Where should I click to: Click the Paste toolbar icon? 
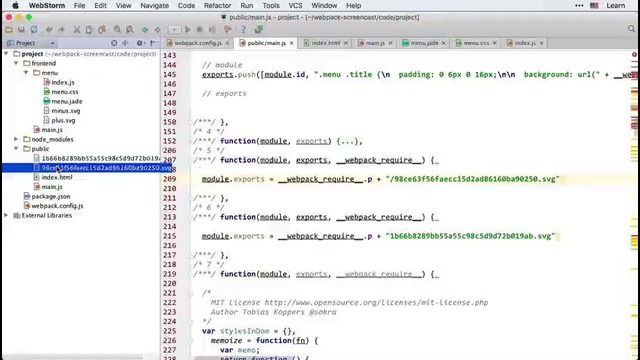click(102, 30)
